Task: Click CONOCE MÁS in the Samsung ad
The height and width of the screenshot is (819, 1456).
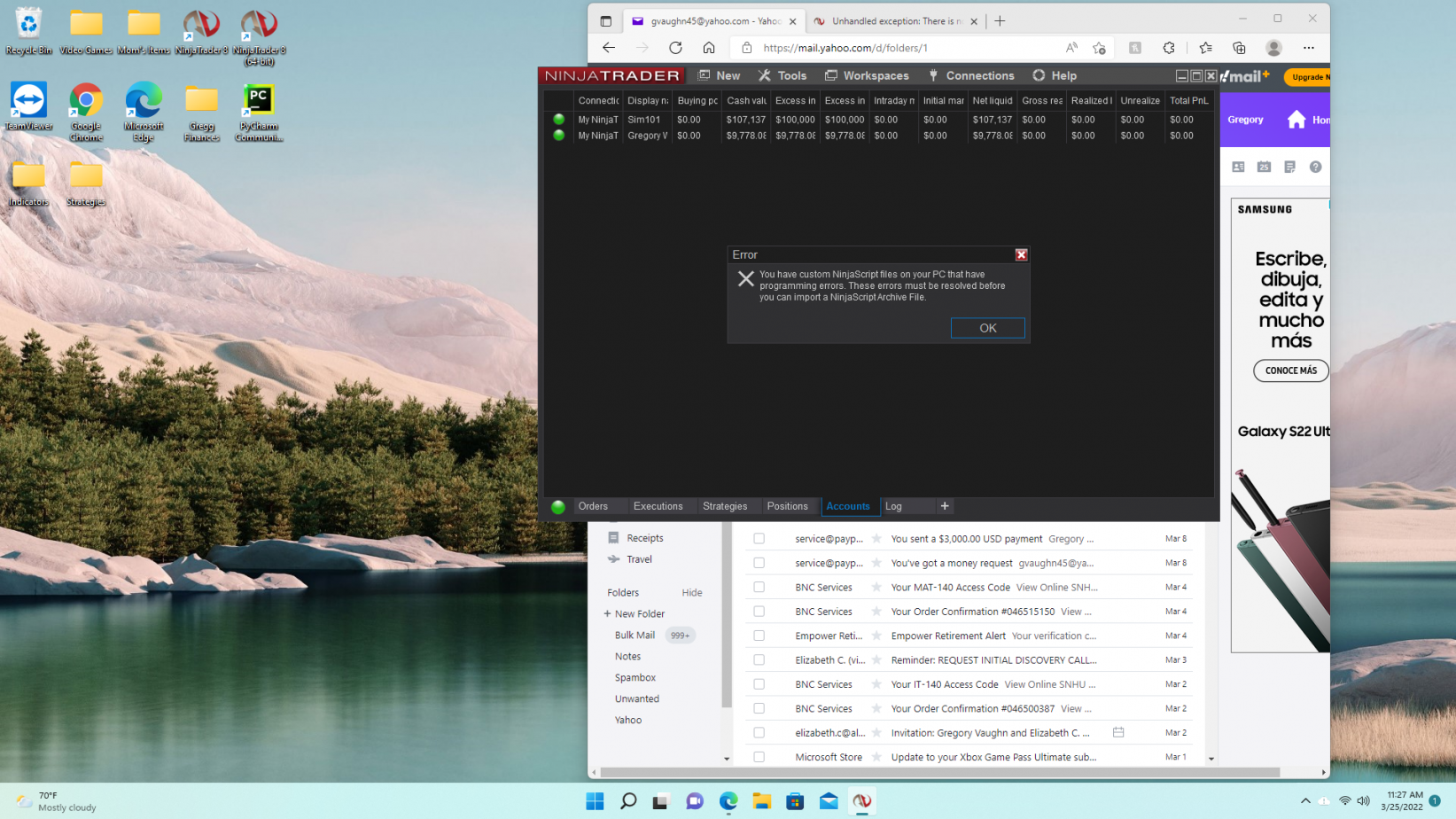Action: tap(1291, 370)
